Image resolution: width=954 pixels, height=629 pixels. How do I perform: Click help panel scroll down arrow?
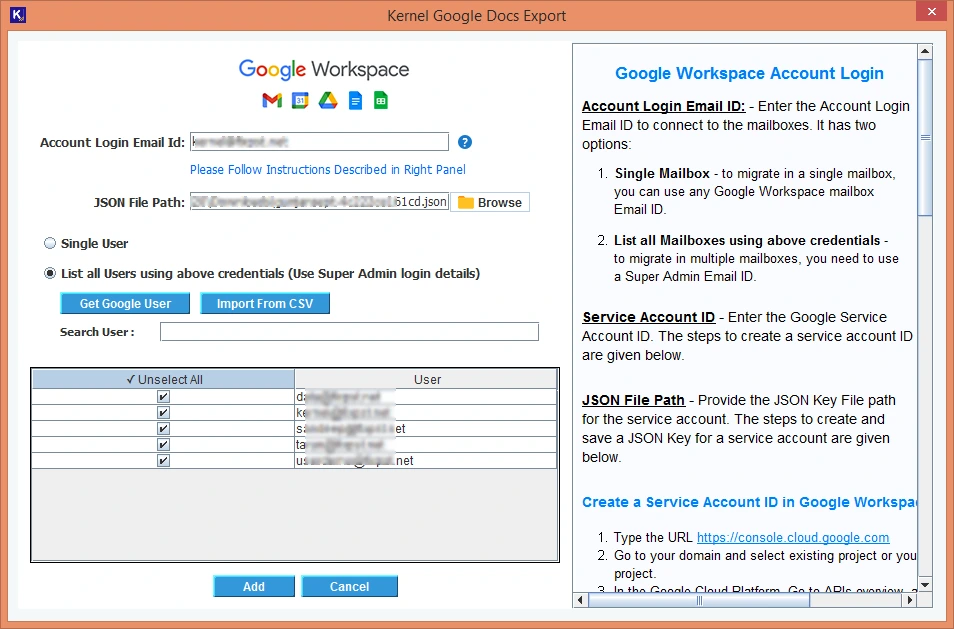click(925, 585)
